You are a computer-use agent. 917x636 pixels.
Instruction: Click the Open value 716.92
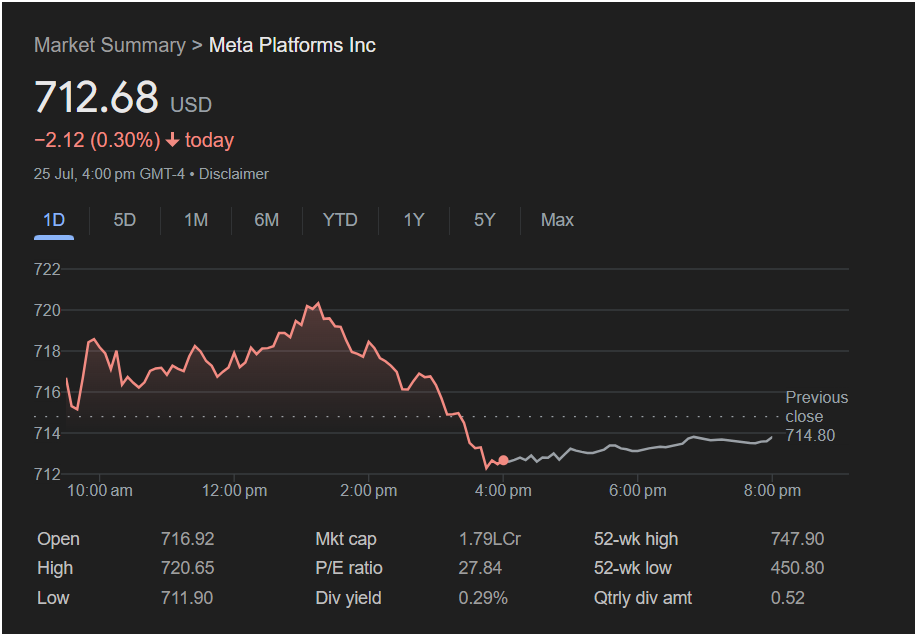[x=188, y=539]
